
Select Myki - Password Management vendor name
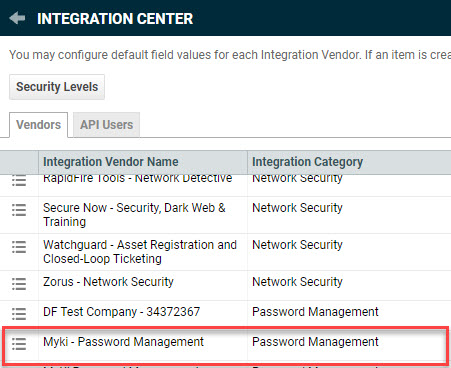(x=123, y=342)
